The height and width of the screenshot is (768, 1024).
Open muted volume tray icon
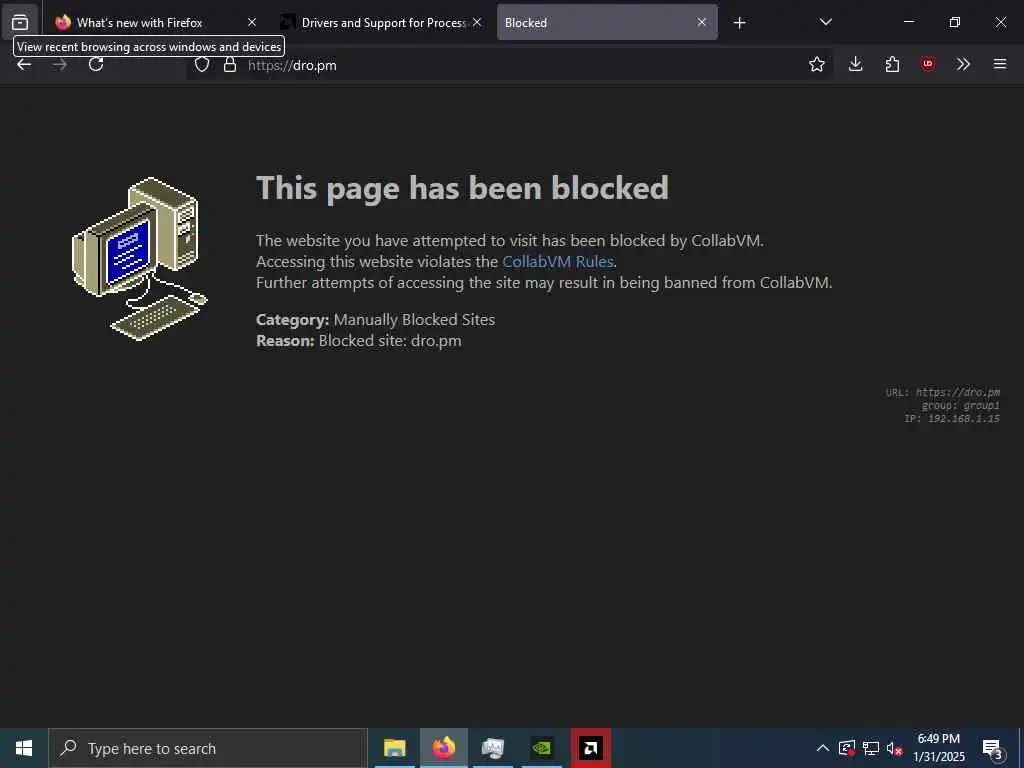[x=894, y=748]
